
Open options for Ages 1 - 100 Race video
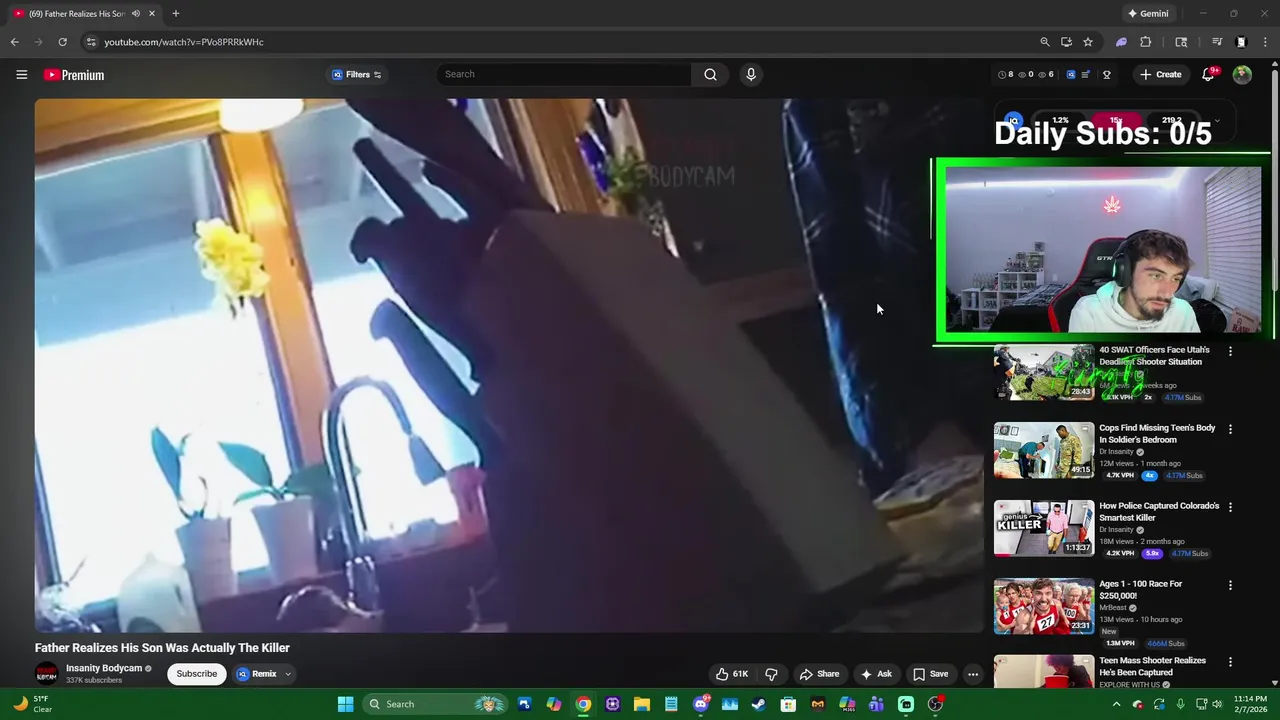1230,585
